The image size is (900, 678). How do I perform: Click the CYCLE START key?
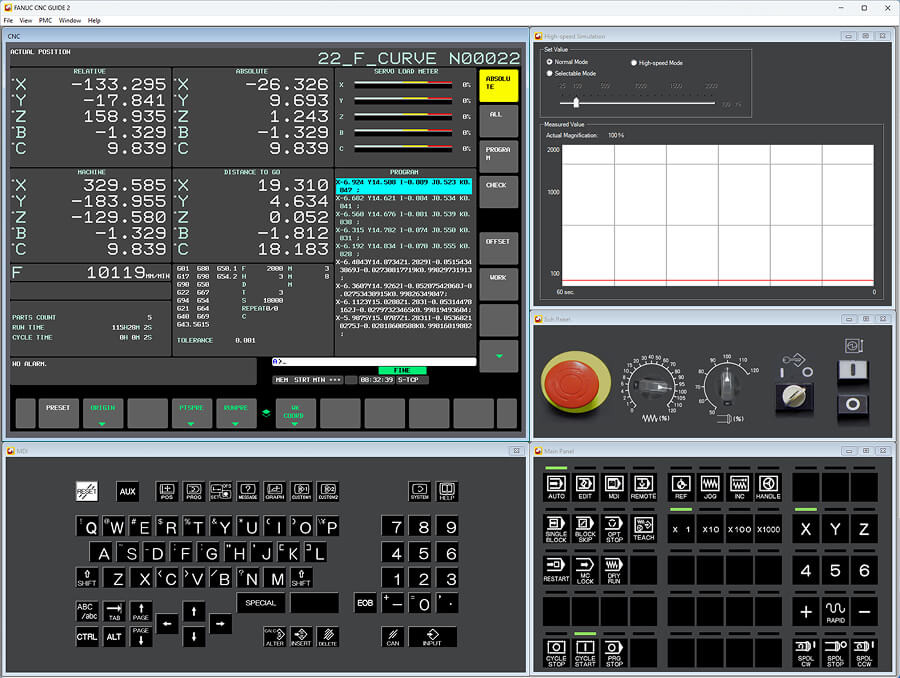(585, 652)
